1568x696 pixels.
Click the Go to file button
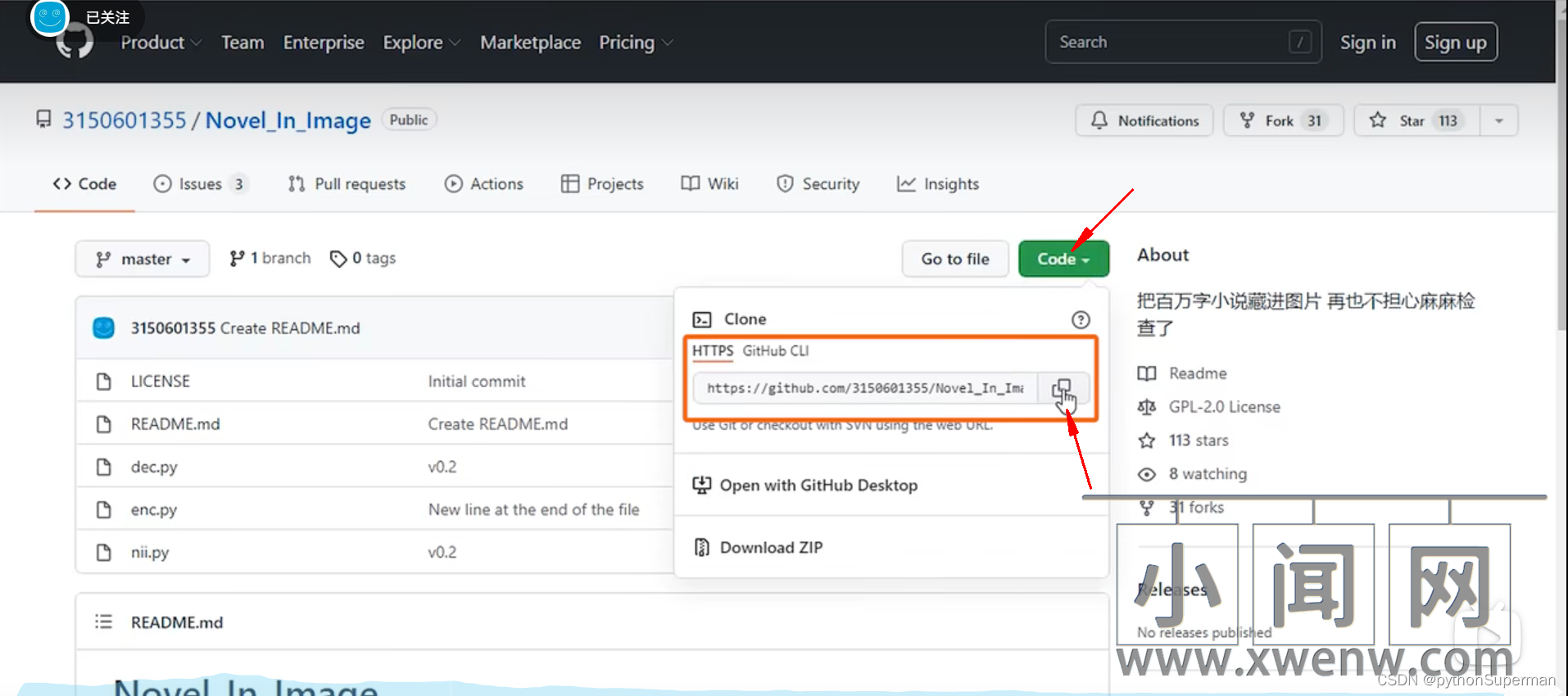pos(955,259)
